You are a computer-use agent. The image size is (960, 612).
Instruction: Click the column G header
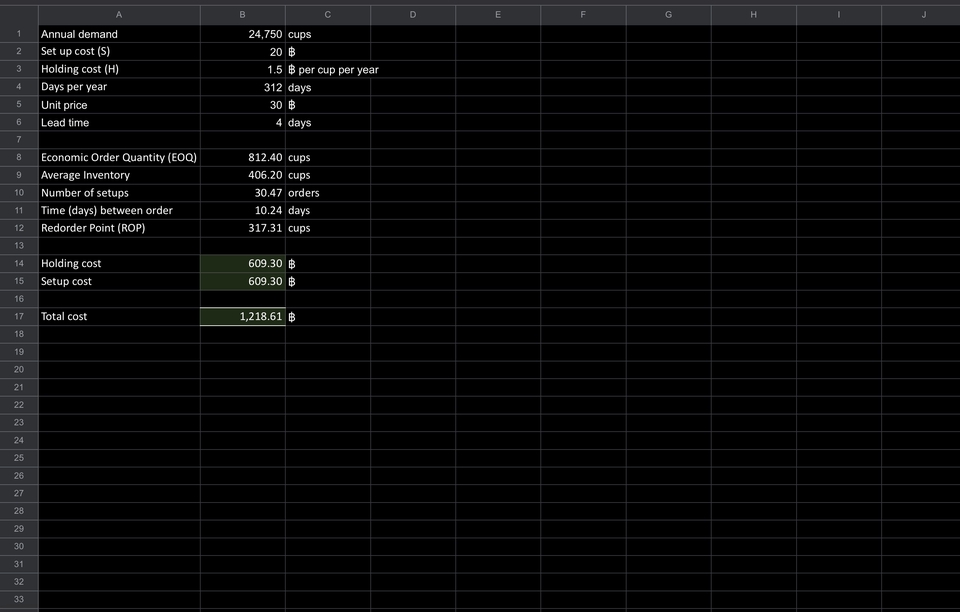pos(669,15)
